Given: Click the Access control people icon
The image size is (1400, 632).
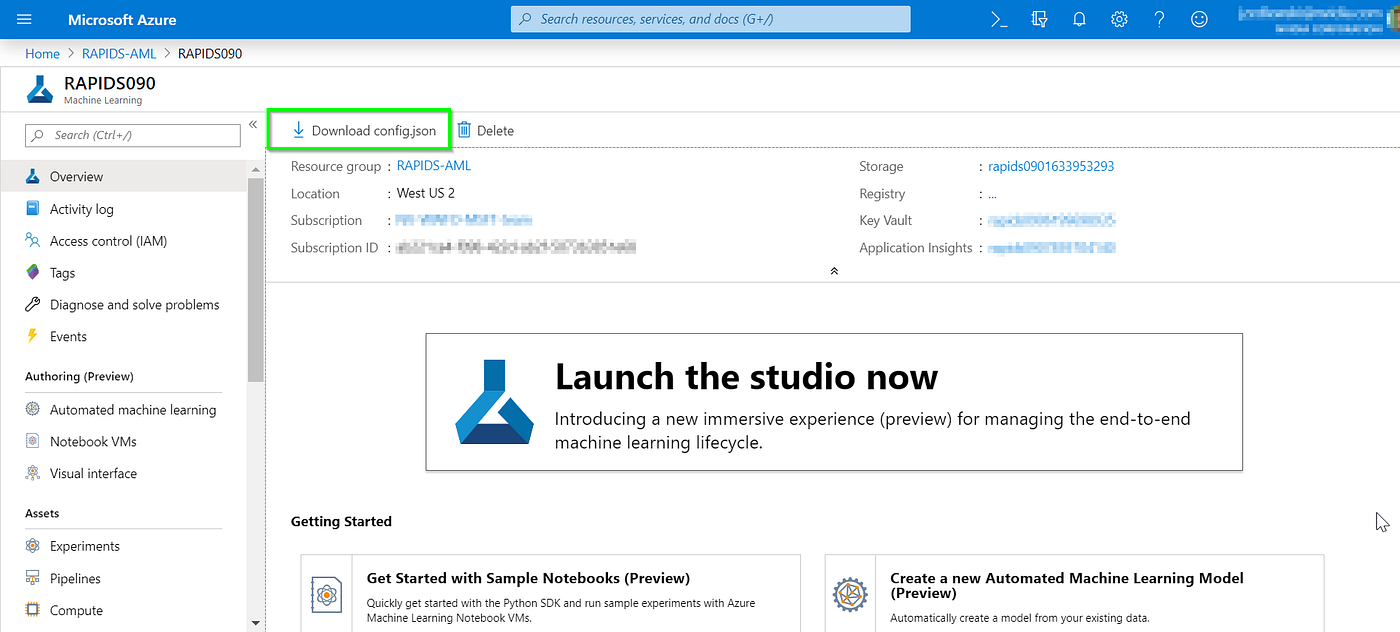Looking at the screenshot, I should coord(32,241).
